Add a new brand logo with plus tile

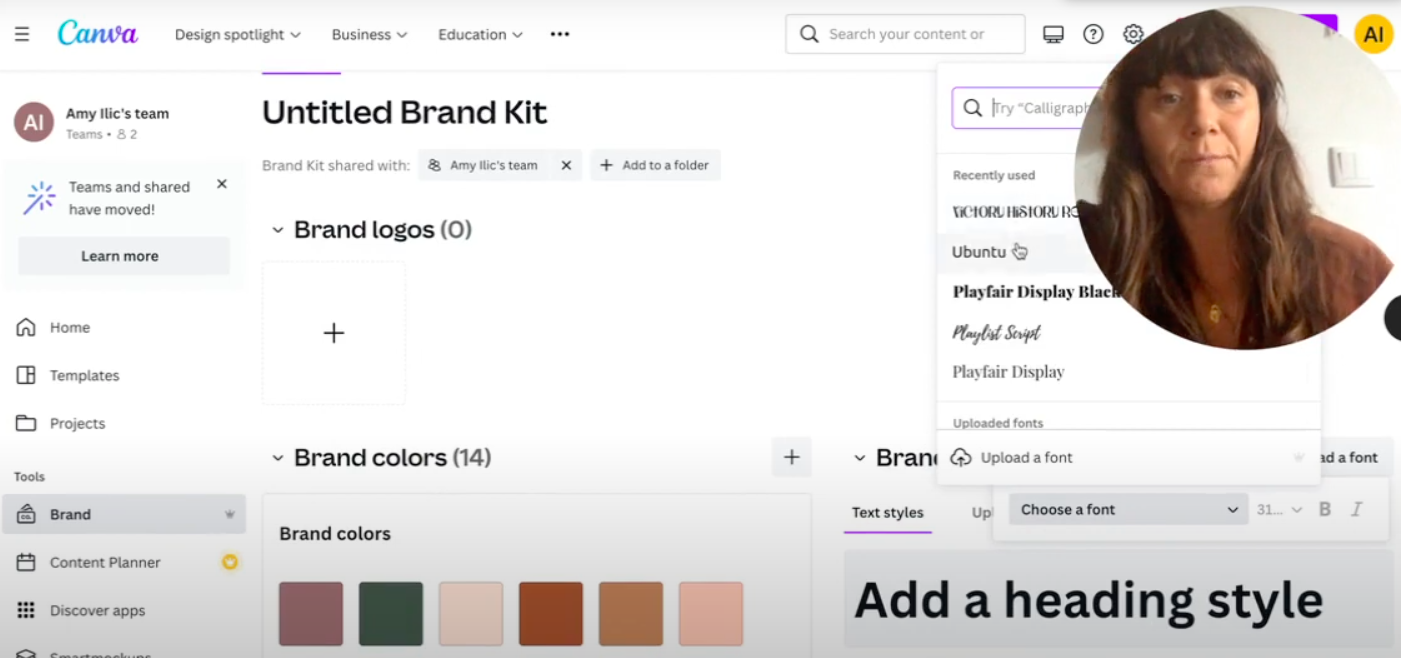pyautogui.click(x=334, y=333)
